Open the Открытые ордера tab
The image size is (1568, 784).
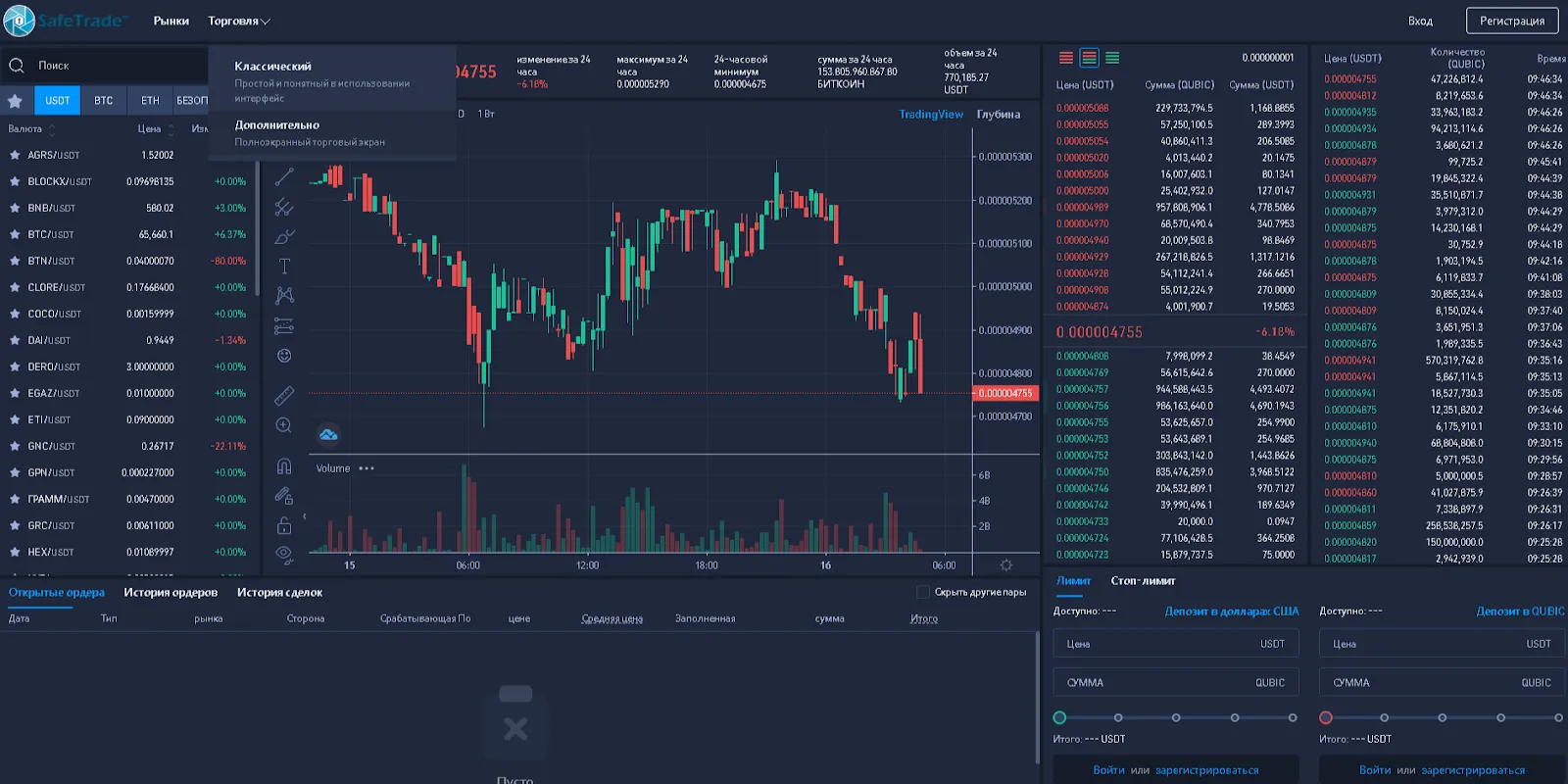pyautogui.click(x=57, y=592)
